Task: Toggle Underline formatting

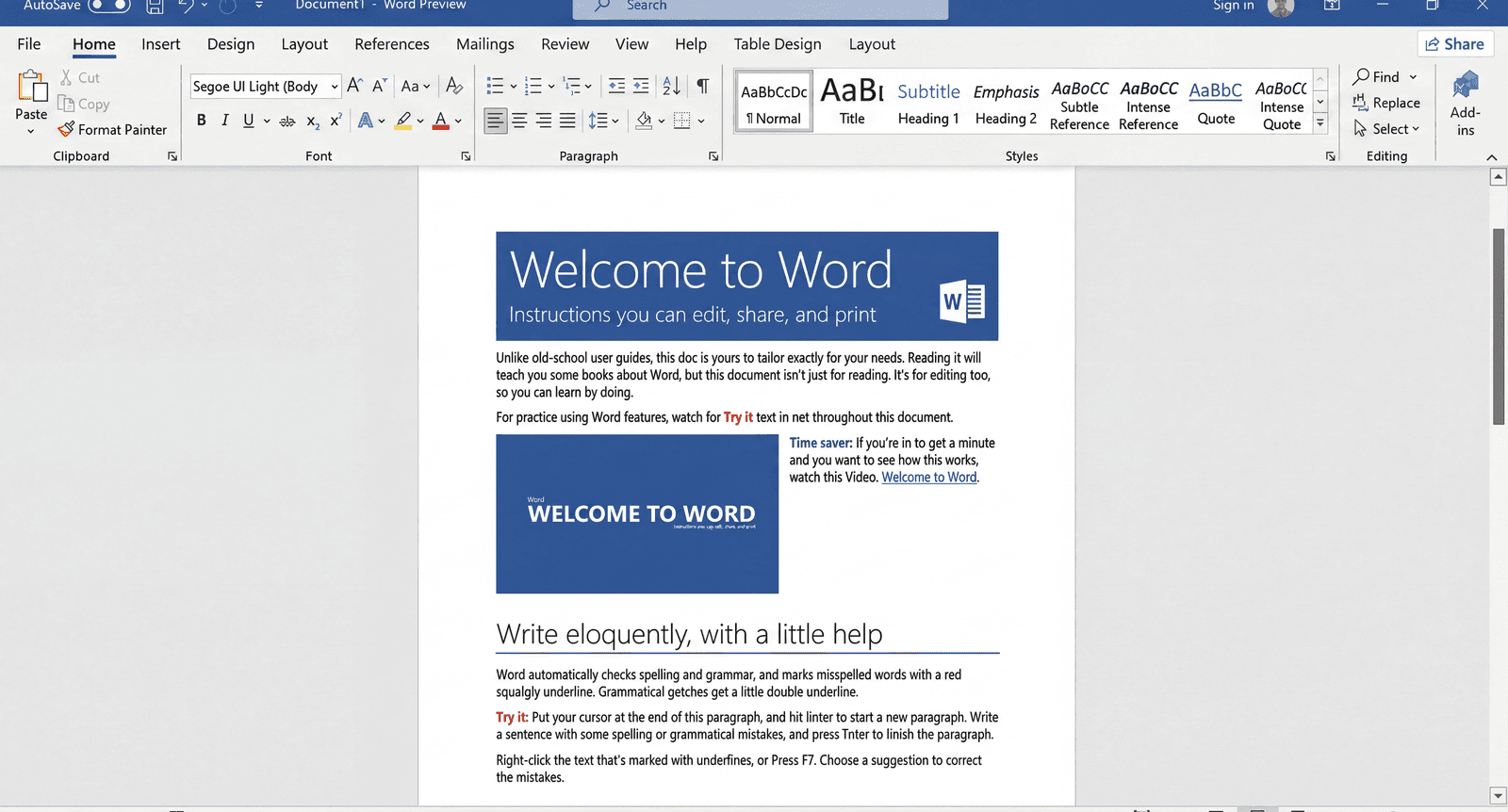Action: point(249,121)
